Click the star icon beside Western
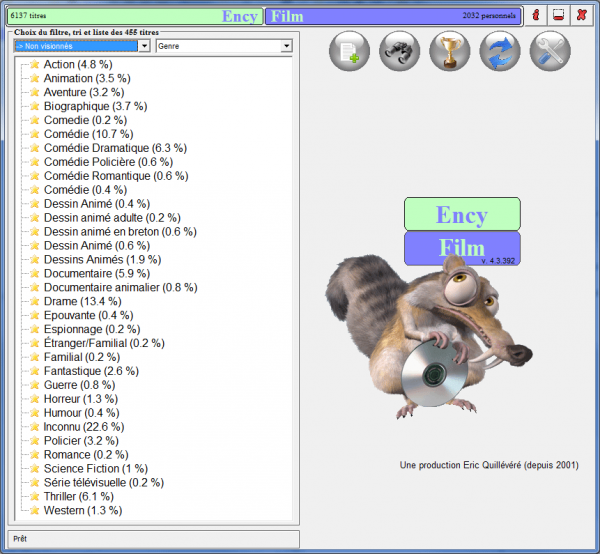600x554 pixels. pos(34,511)
